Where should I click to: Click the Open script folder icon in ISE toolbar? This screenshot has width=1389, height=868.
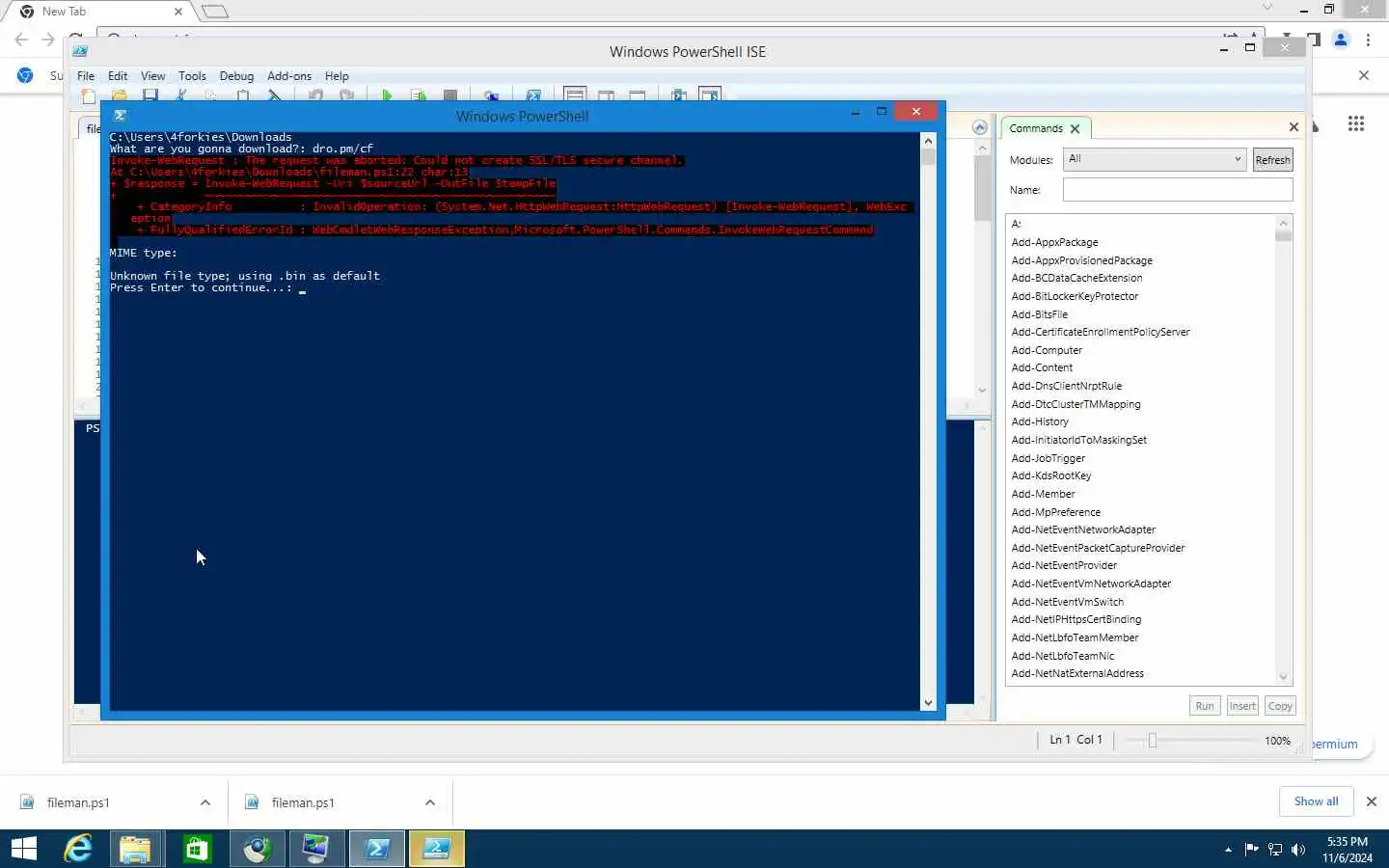point(120,95)
